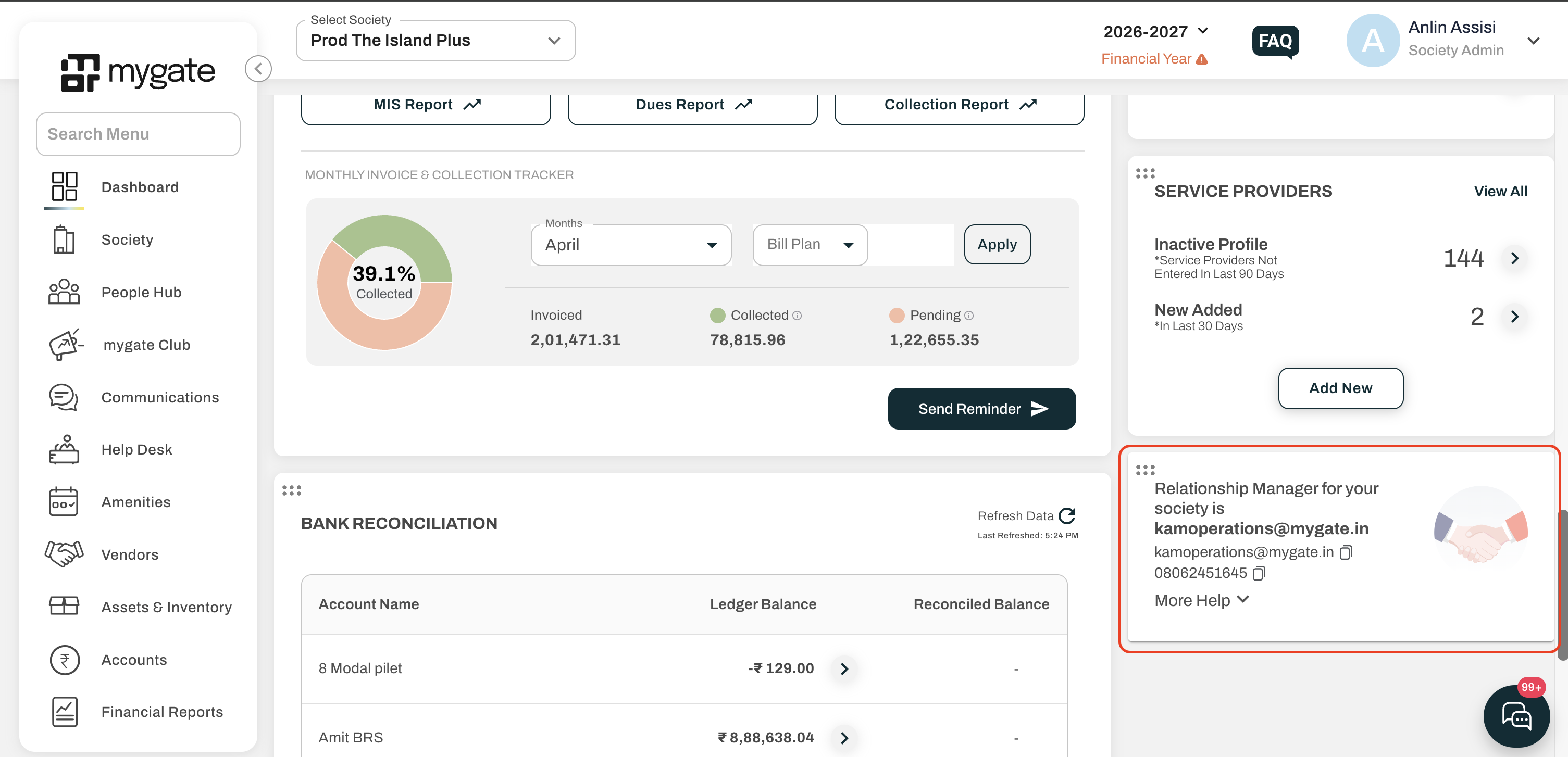Click the Vendors handshake icon
This screenshot has width=1568, height=757.
coord(64,554)
